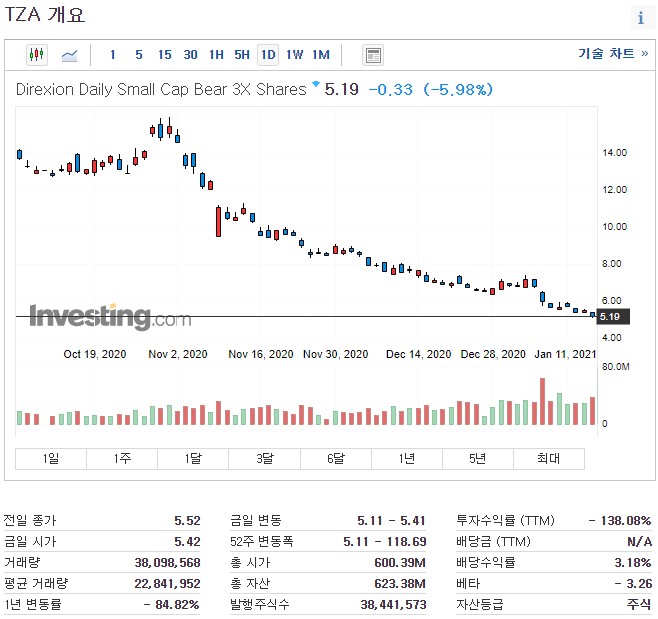The image size is (658, 619).
Task: Click the tallest red volume bar
Action: click(x=542, y=401)
